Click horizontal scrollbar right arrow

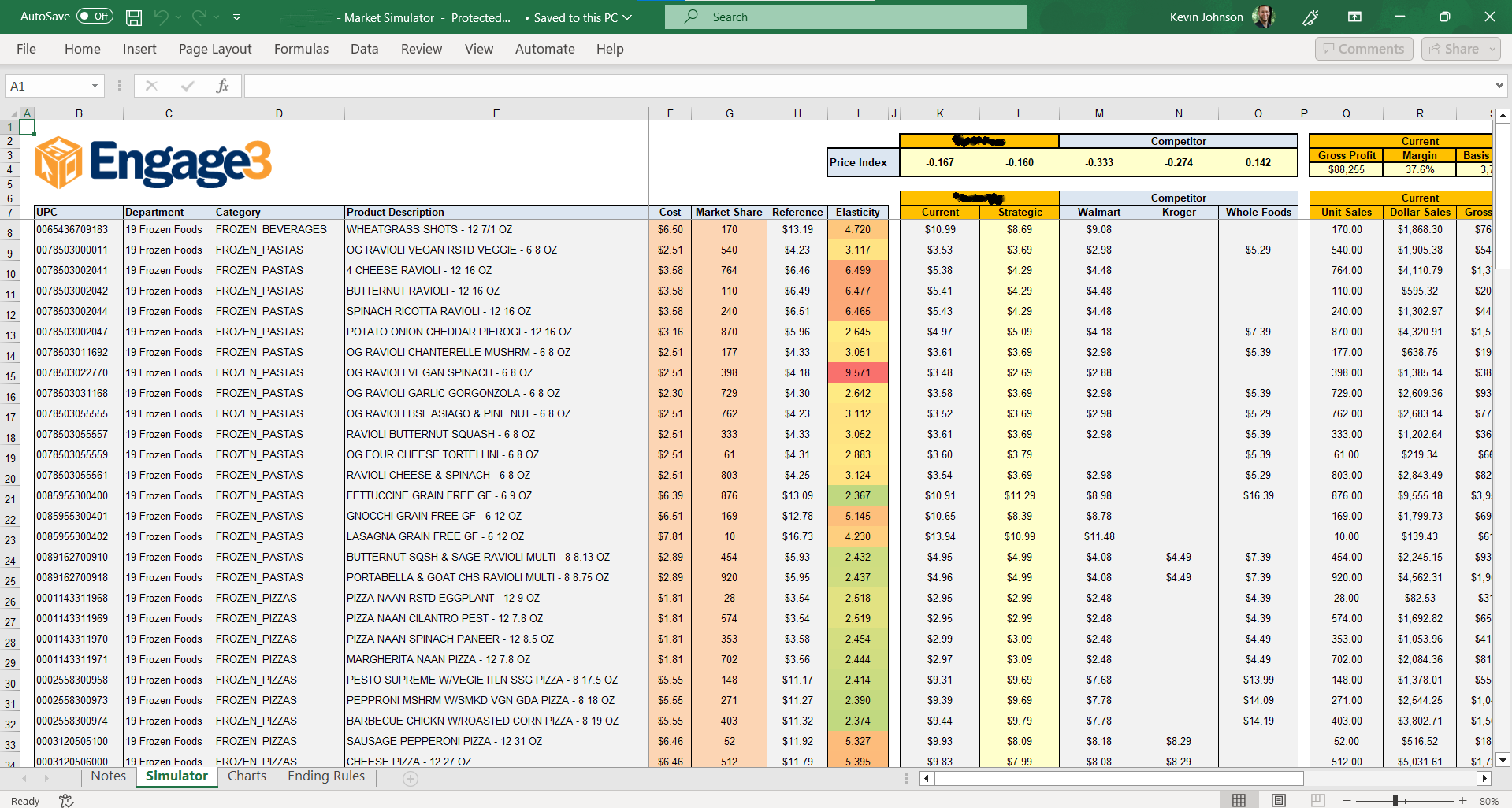pos(1484,779)
